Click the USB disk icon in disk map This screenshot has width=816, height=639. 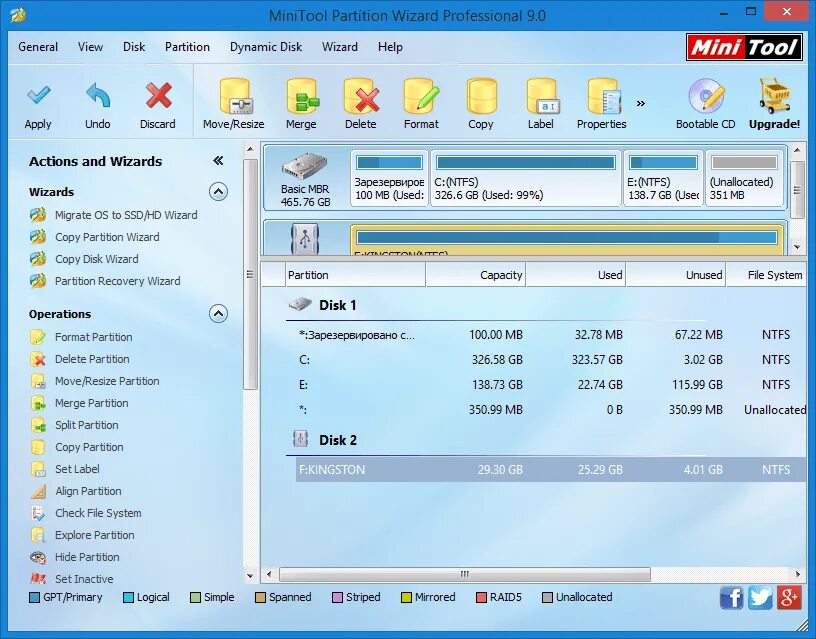(x=305, y=238)
